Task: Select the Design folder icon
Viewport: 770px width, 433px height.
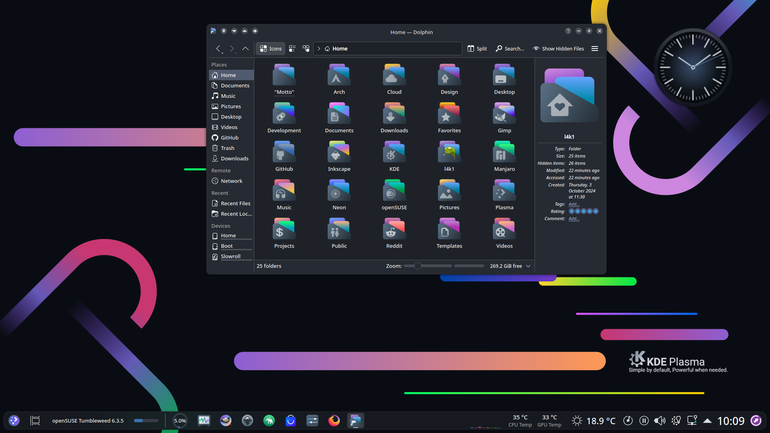Action: (449, 76)
